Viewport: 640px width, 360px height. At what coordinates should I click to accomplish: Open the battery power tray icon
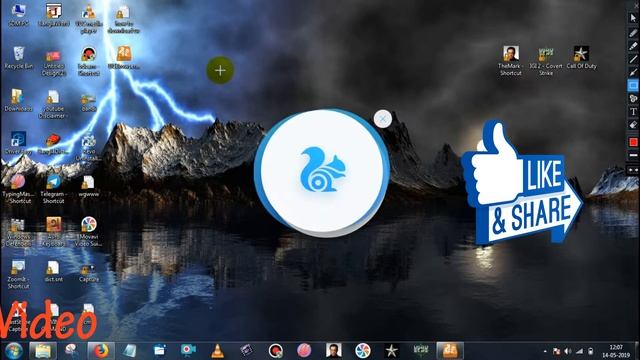pos(591,351)
